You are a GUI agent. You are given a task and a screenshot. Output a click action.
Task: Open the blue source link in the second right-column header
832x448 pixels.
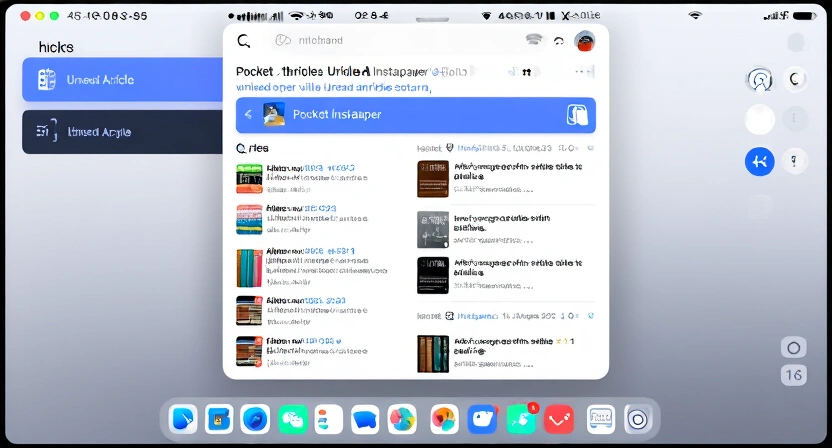pyautogui.click(x=478, y=316)
